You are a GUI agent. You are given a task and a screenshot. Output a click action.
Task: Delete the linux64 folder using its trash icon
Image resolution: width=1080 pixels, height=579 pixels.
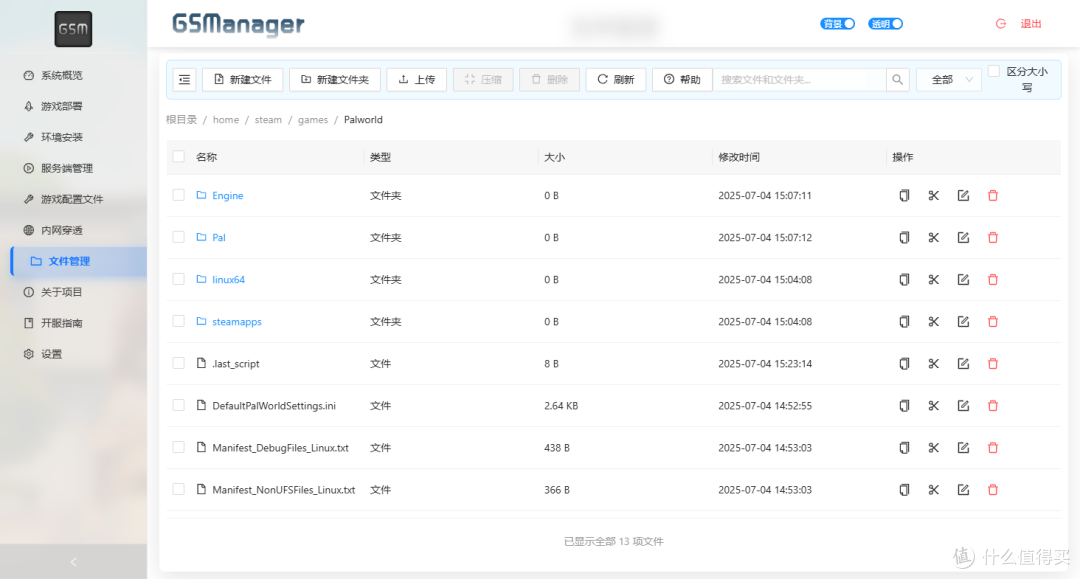tap(992, 279)
